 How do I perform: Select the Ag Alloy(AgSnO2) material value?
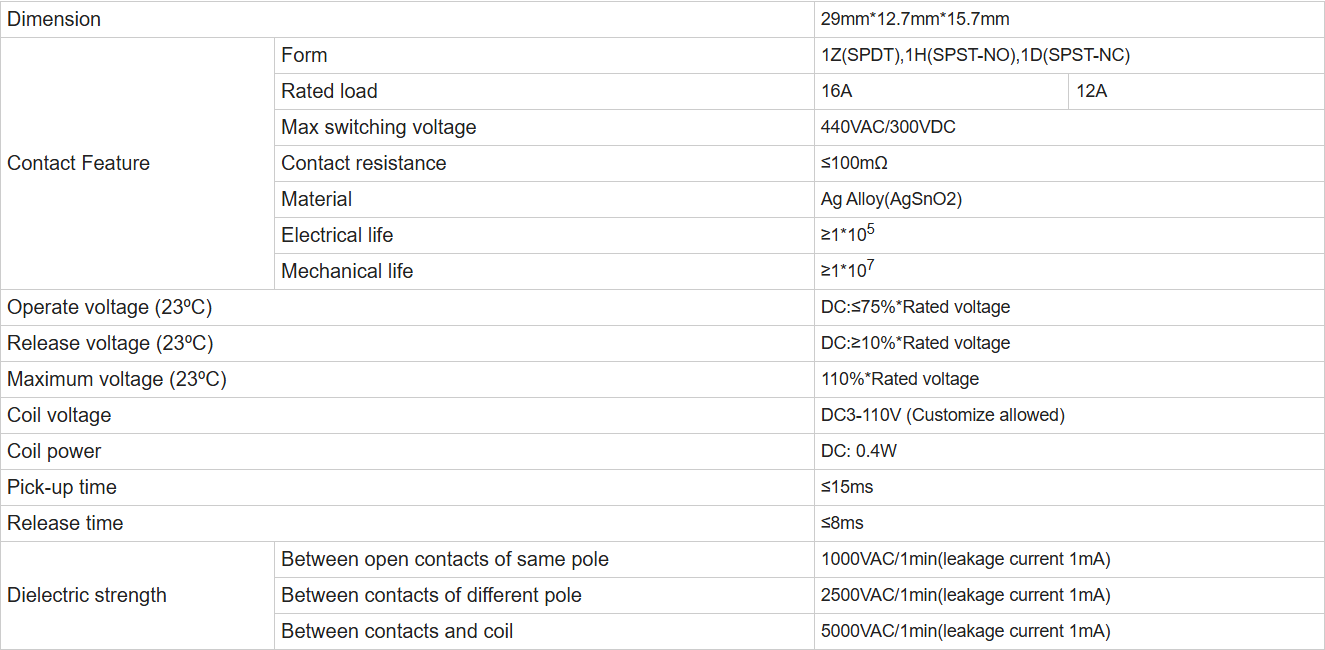tap(891, 199)
